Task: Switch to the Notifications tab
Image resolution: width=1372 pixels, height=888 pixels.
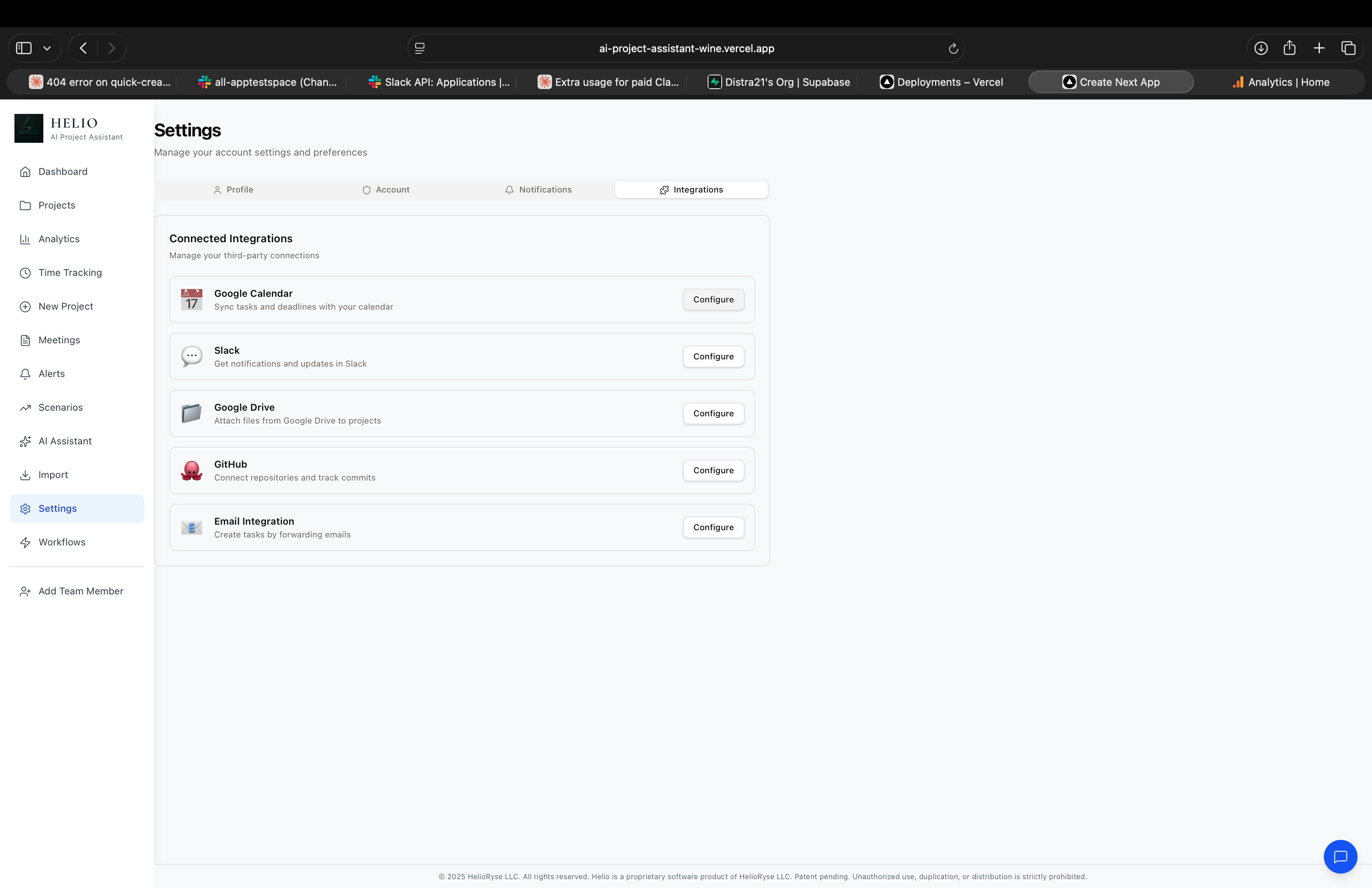Action: tap(538, 189)
